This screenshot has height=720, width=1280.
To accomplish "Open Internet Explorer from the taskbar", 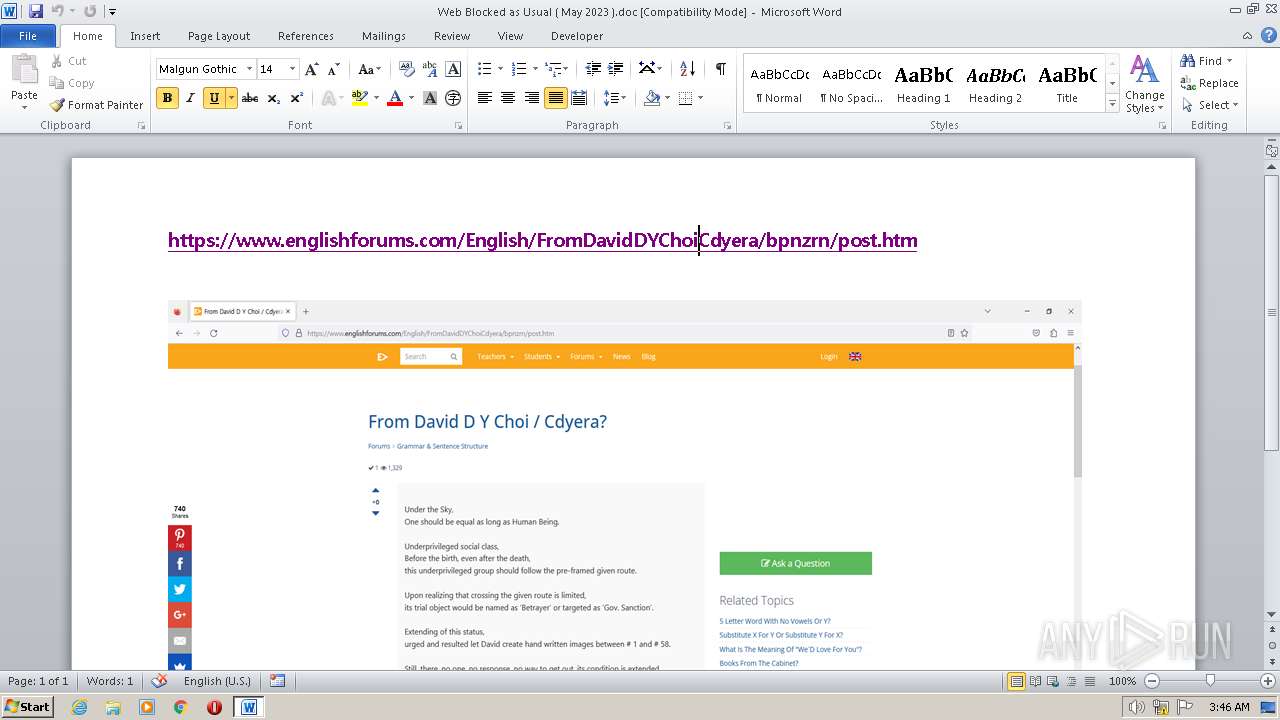I will pos(79,707).
